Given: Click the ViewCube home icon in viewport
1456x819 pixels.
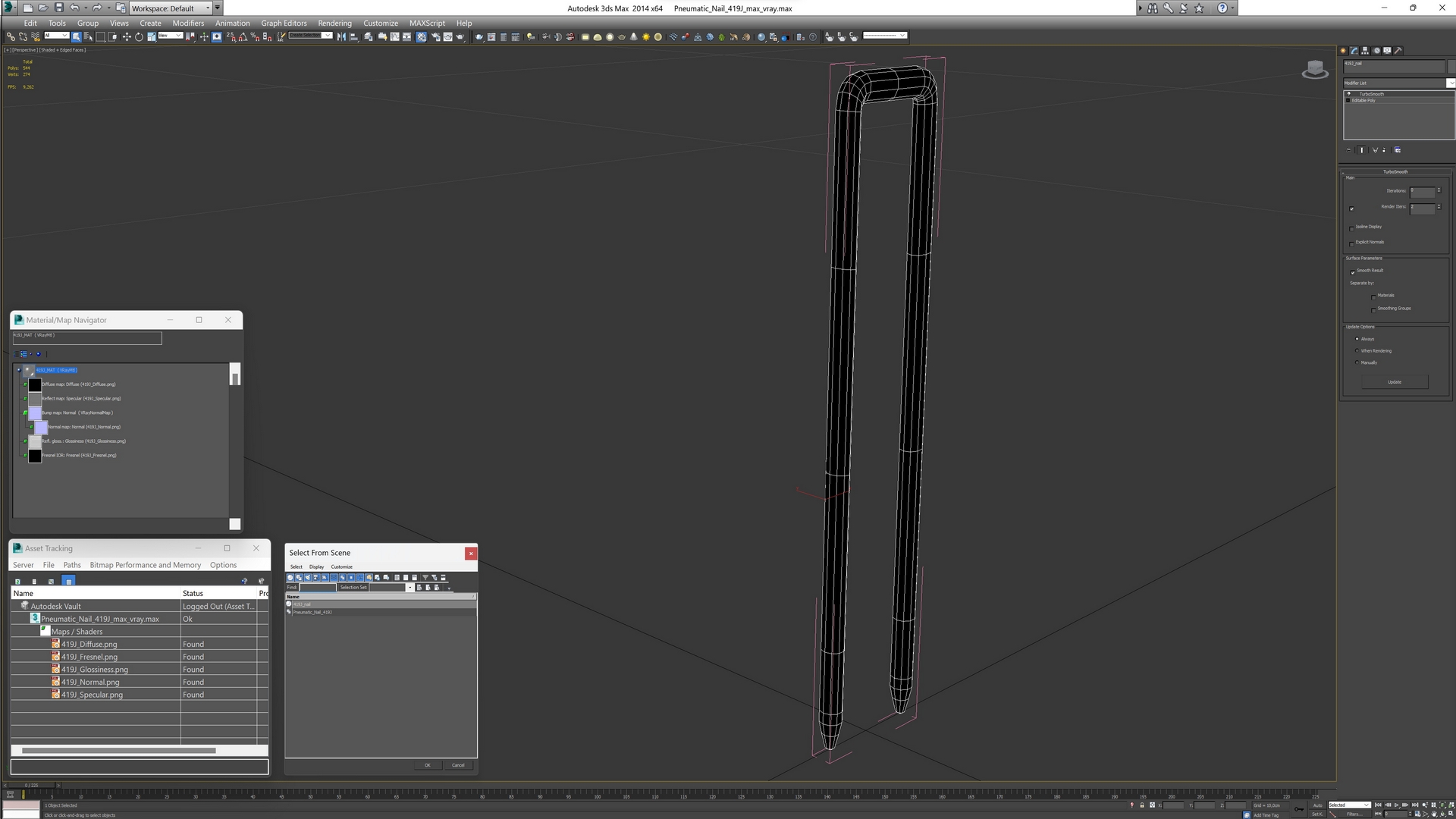Looking at the screenshot, I should pyautogui.click(x=1315, y=70).
